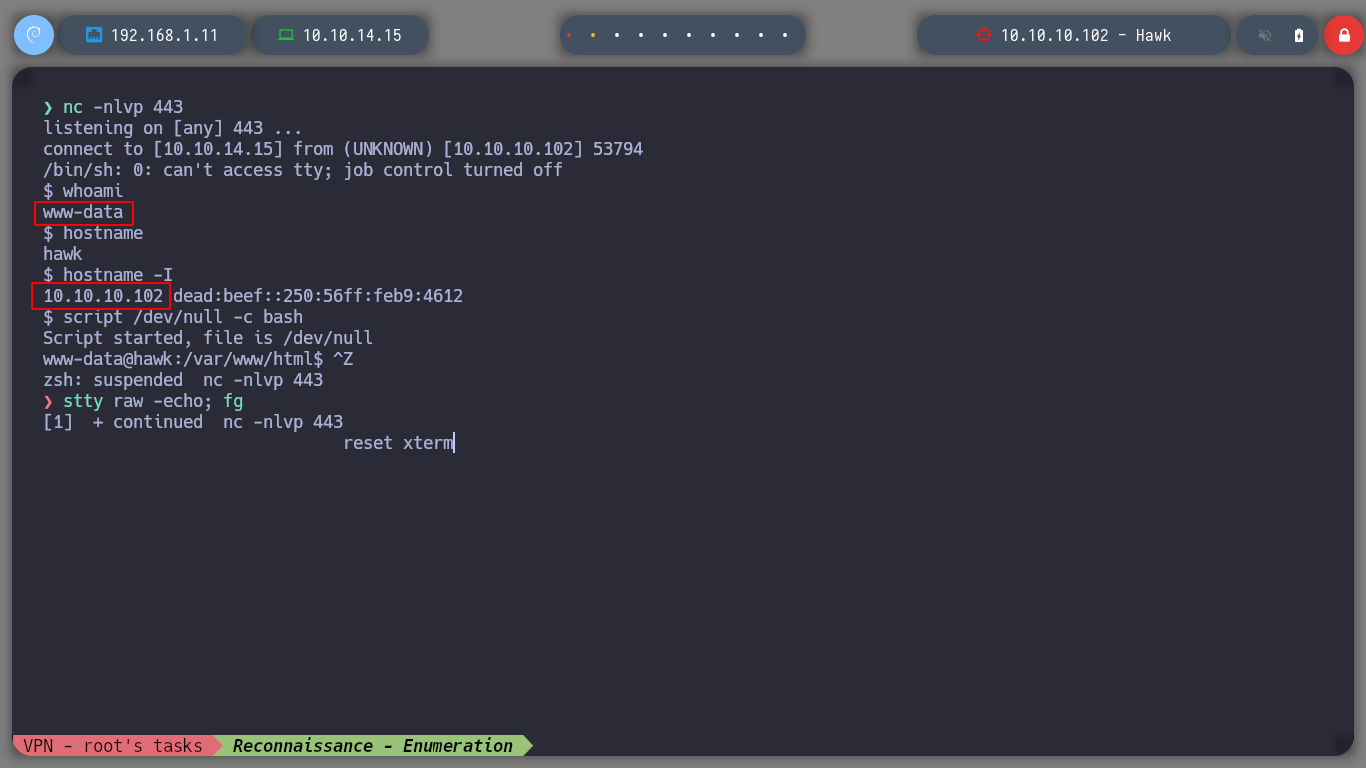Switch to the yellow-dot workspace
The width and height of the screenshot is (1366, 768).
593,35
